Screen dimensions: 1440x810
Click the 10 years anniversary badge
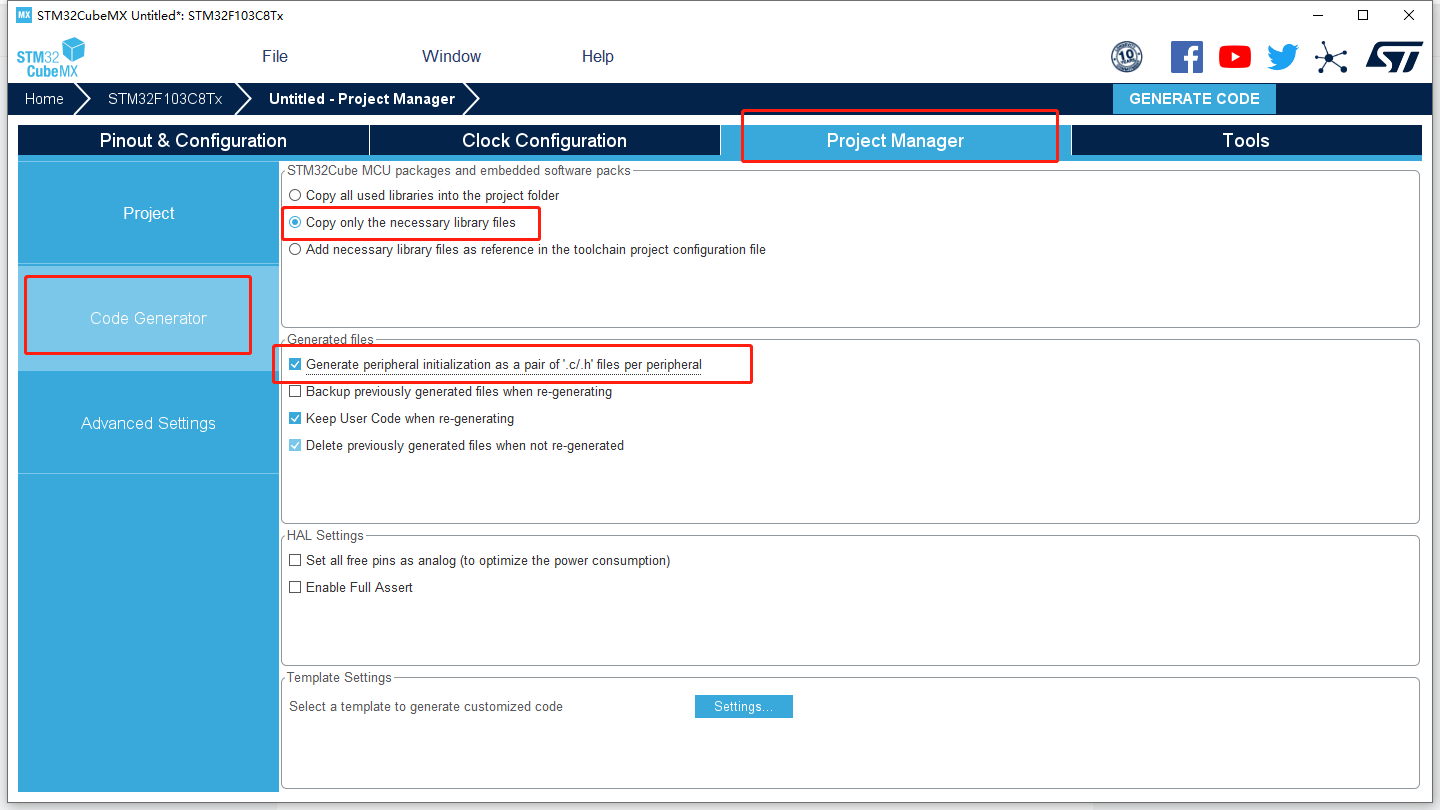[x=1127, y=57]
